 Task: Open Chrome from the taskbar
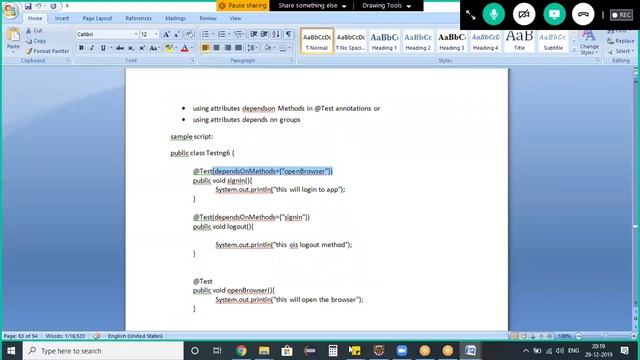click(x=241, y=351)
